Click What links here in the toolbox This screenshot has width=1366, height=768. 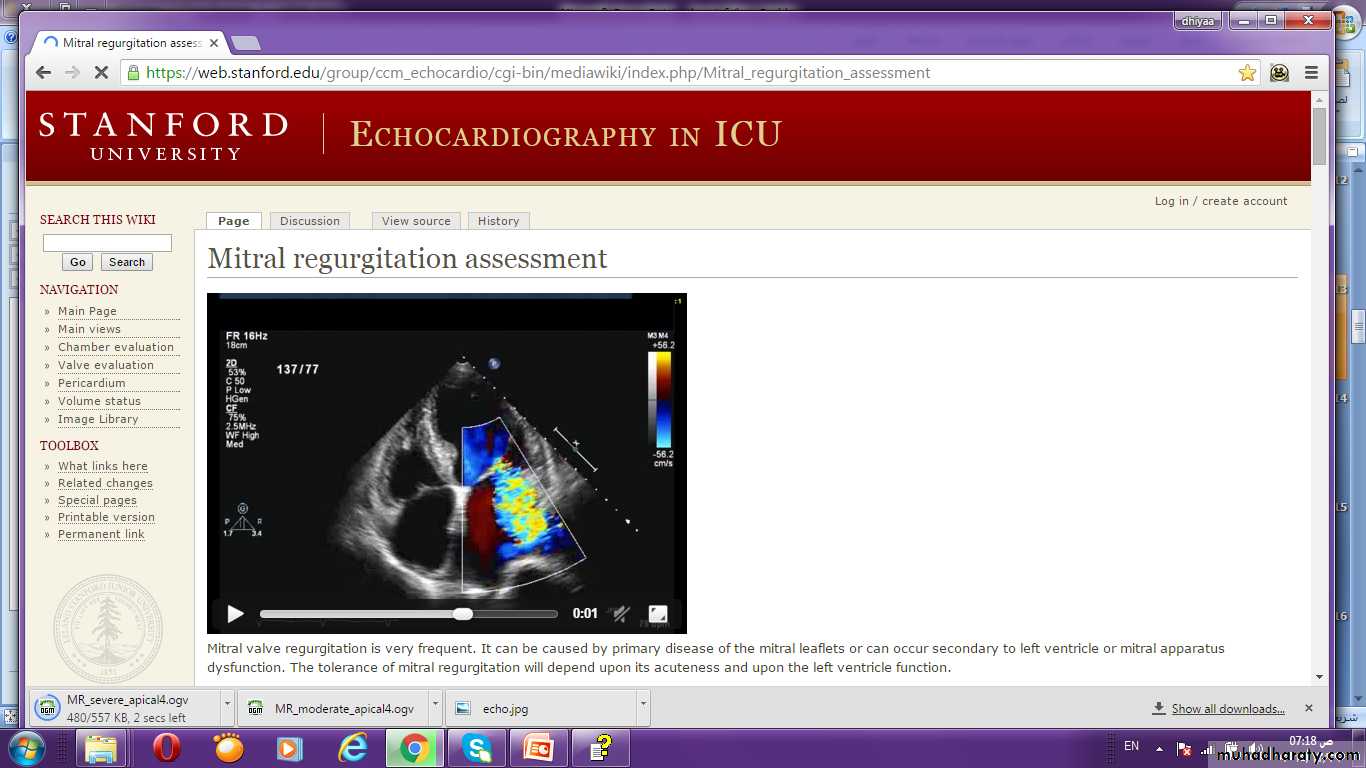[x=103, y=466]
